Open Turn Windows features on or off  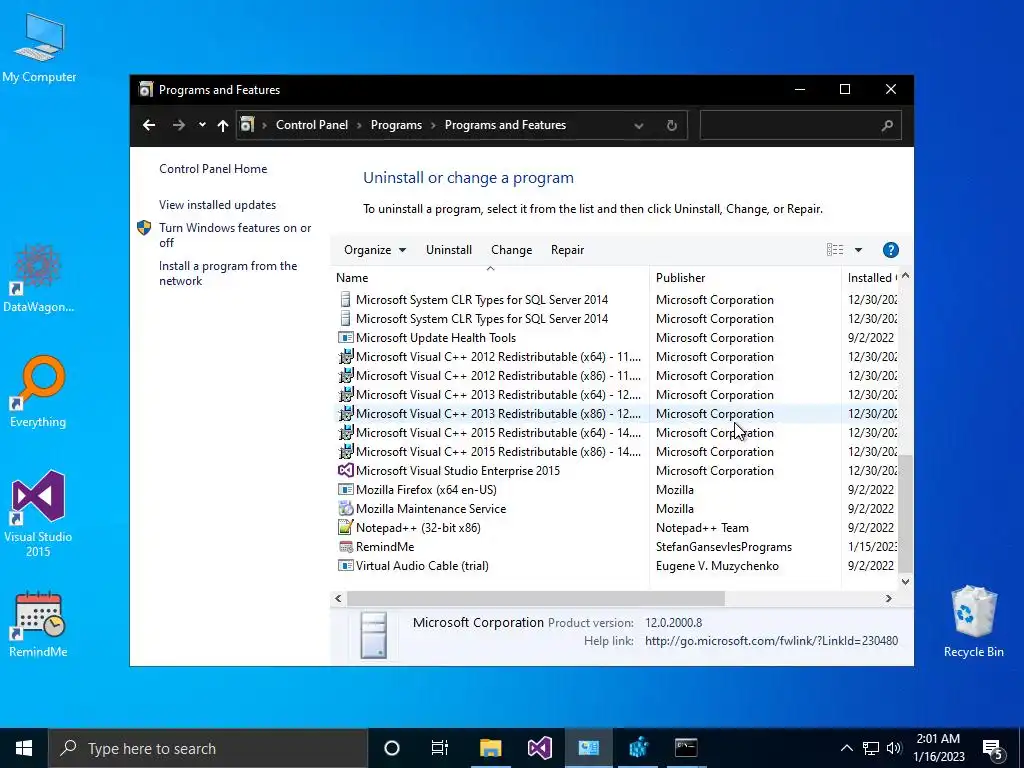(x=235, y=235)
